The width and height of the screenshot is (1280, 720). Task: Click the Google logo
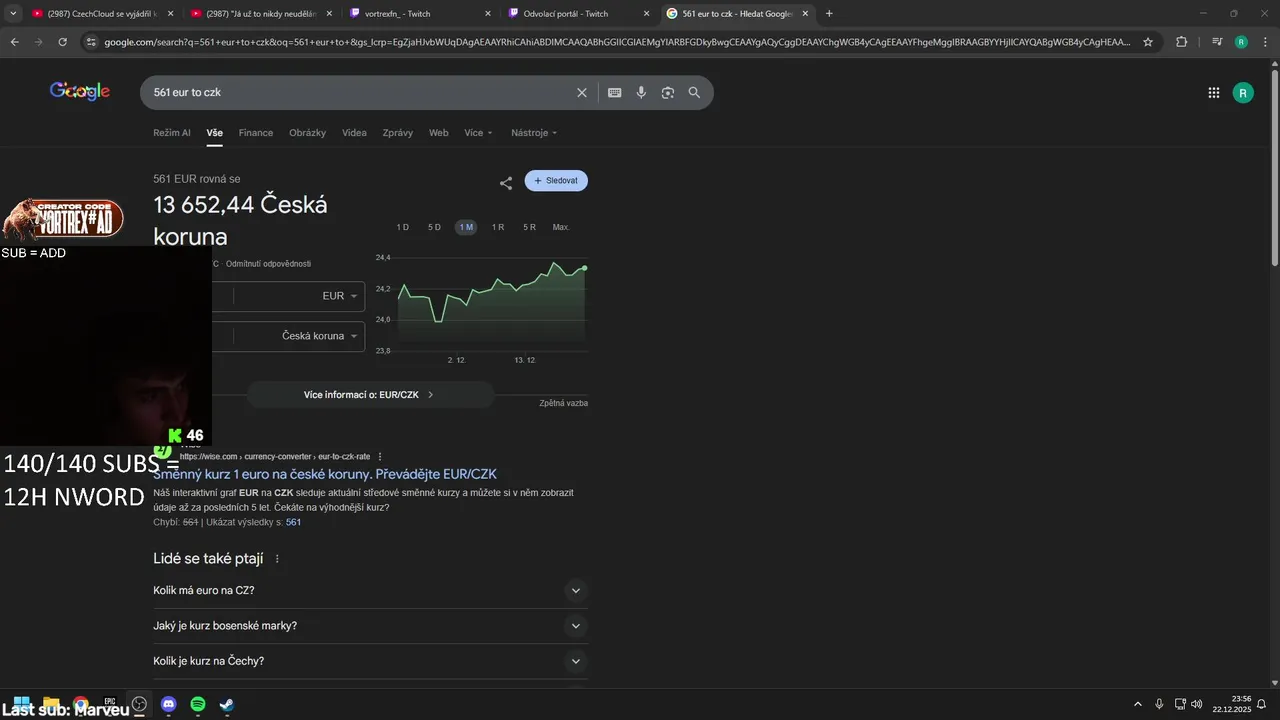[80, 92]
